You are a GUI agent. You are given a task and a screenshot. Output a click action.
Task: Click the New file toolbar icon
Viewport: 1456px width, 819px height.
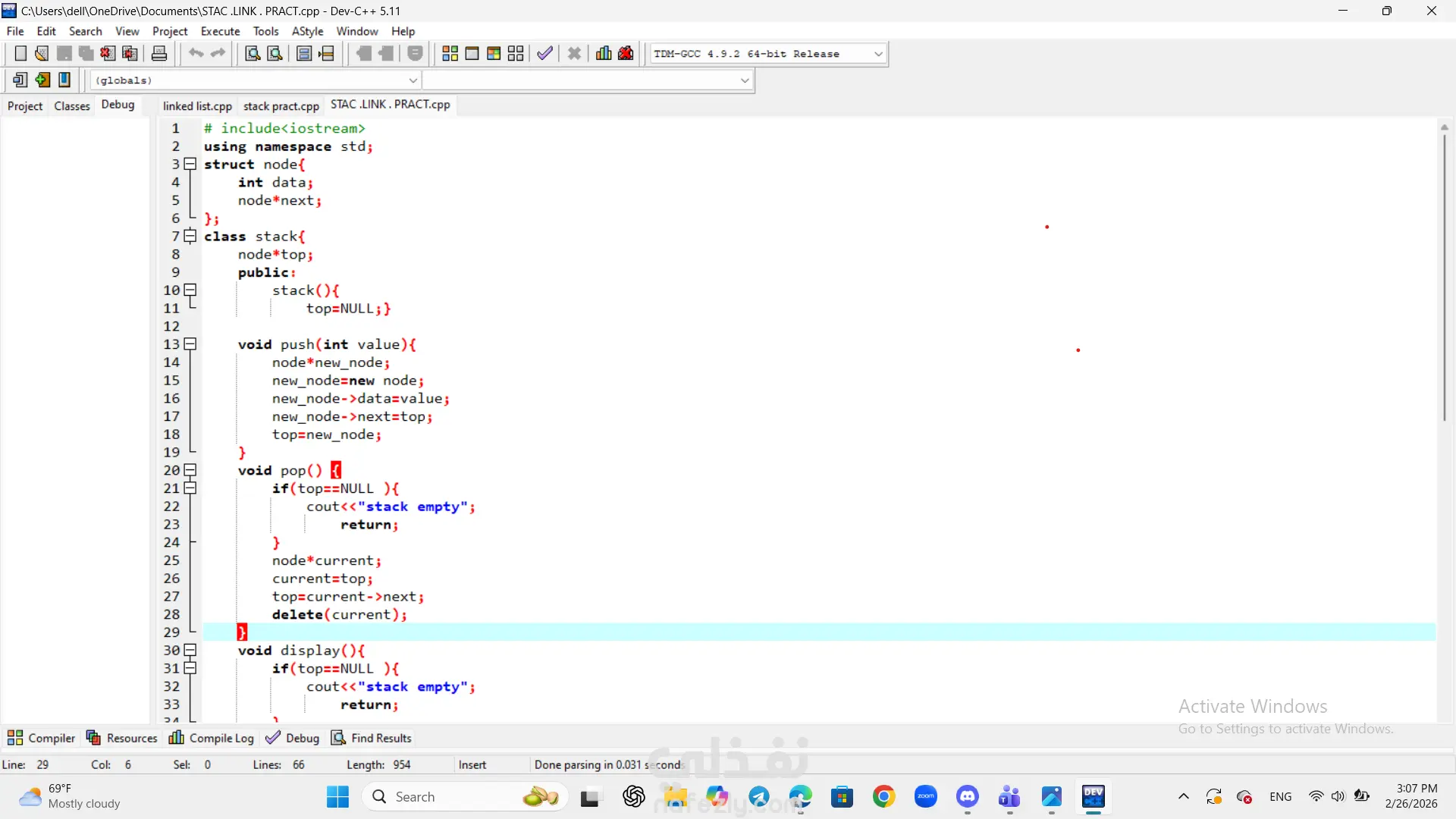coord(20,53)
